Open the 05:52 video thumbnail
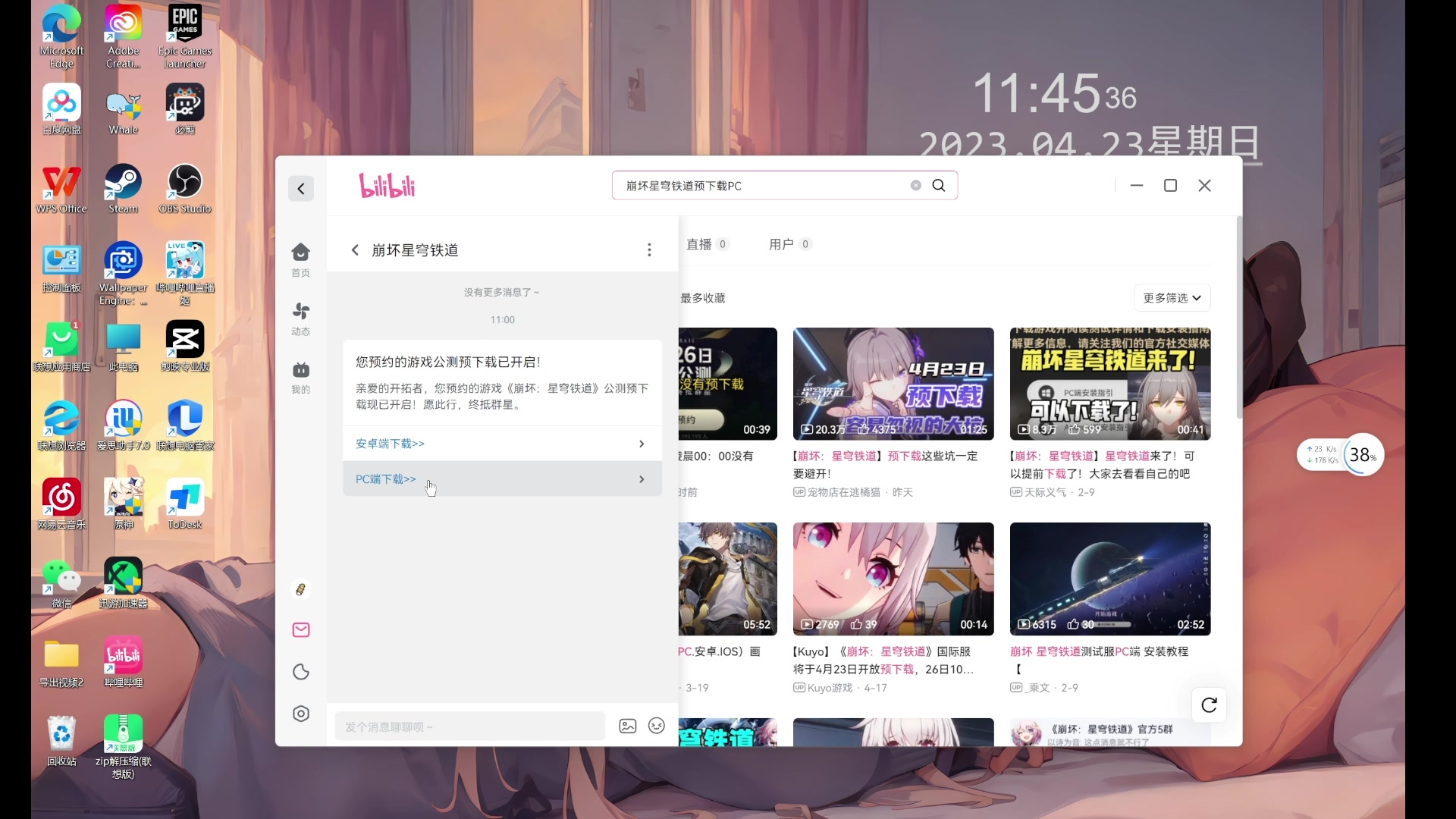This screenshot has height=819, width=1456. tap(728, 579)
